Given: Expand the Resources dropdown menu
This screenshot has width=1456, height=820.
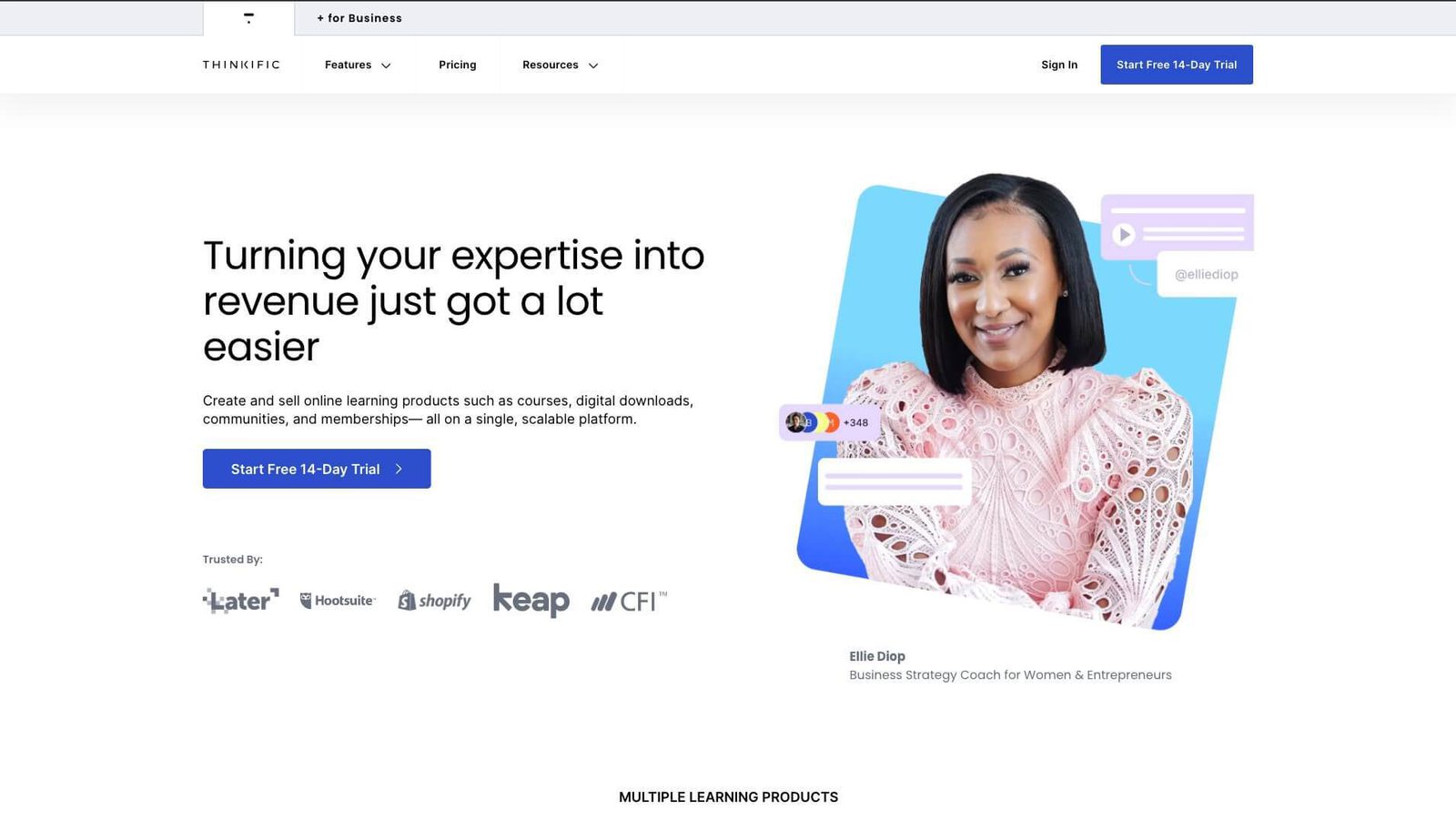Looking at the screenshot, I should tap(561, 65).
